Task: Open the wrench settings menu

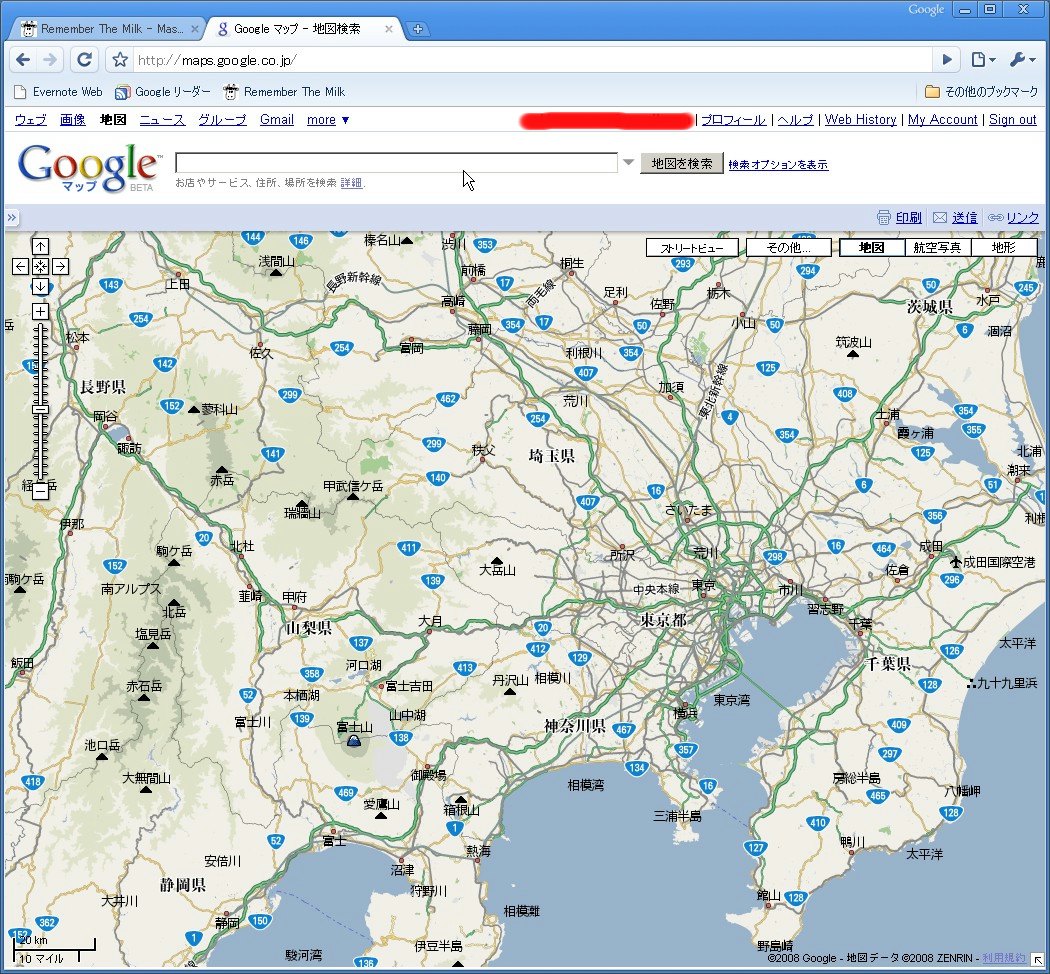Action: 1022,60
